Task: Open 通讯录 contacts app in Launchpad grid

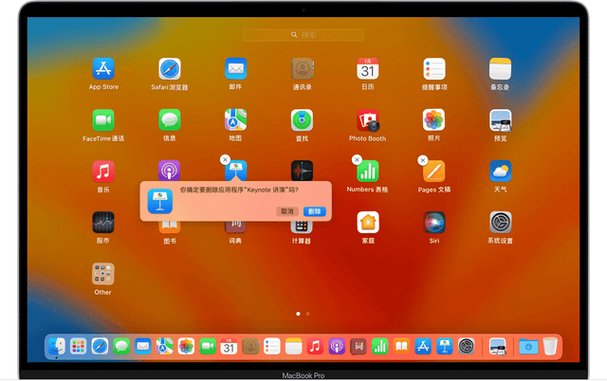Action: point(302,69)
